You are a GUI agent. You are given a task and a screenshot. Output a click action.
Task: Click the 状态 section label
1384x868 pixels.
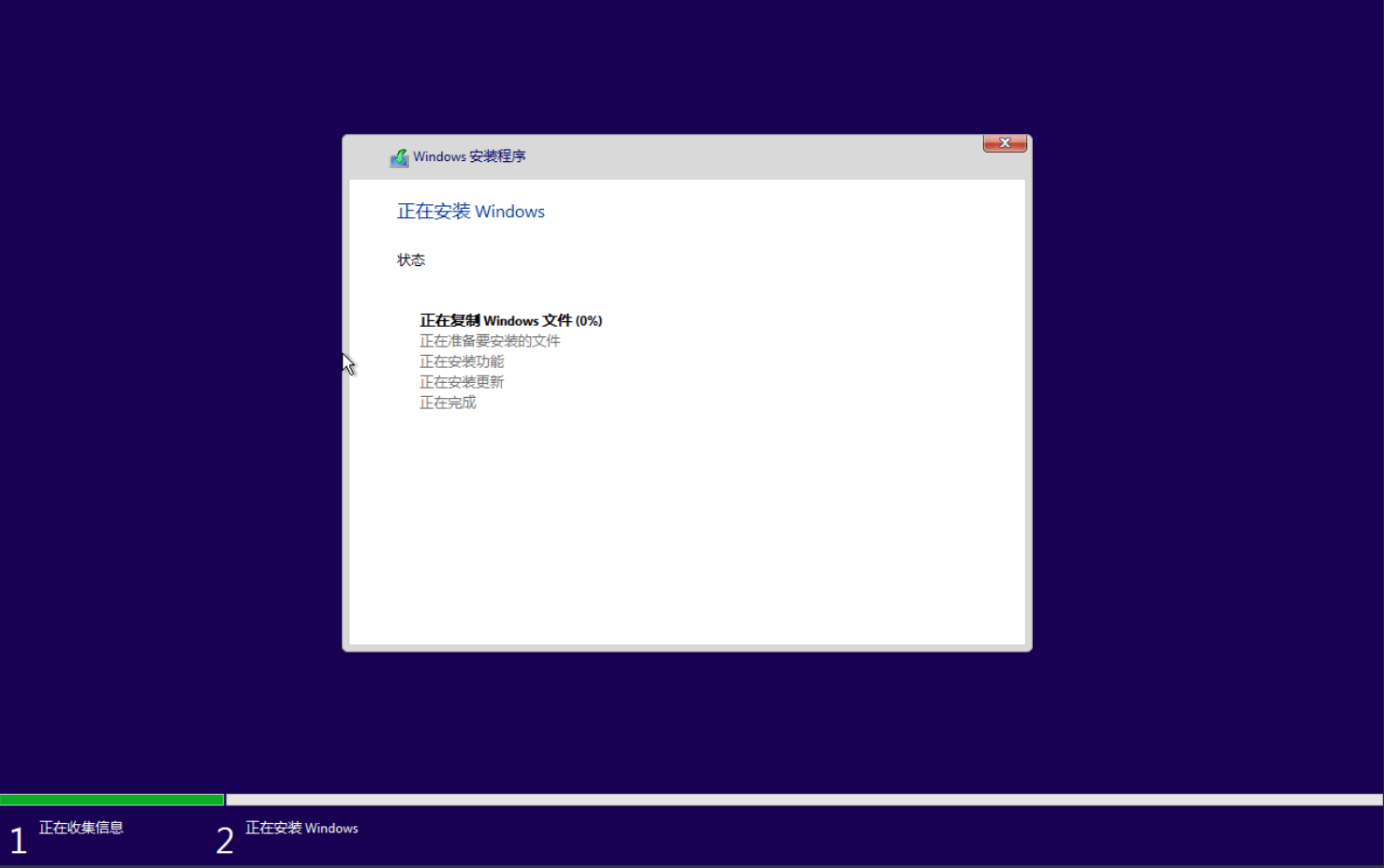411,259
